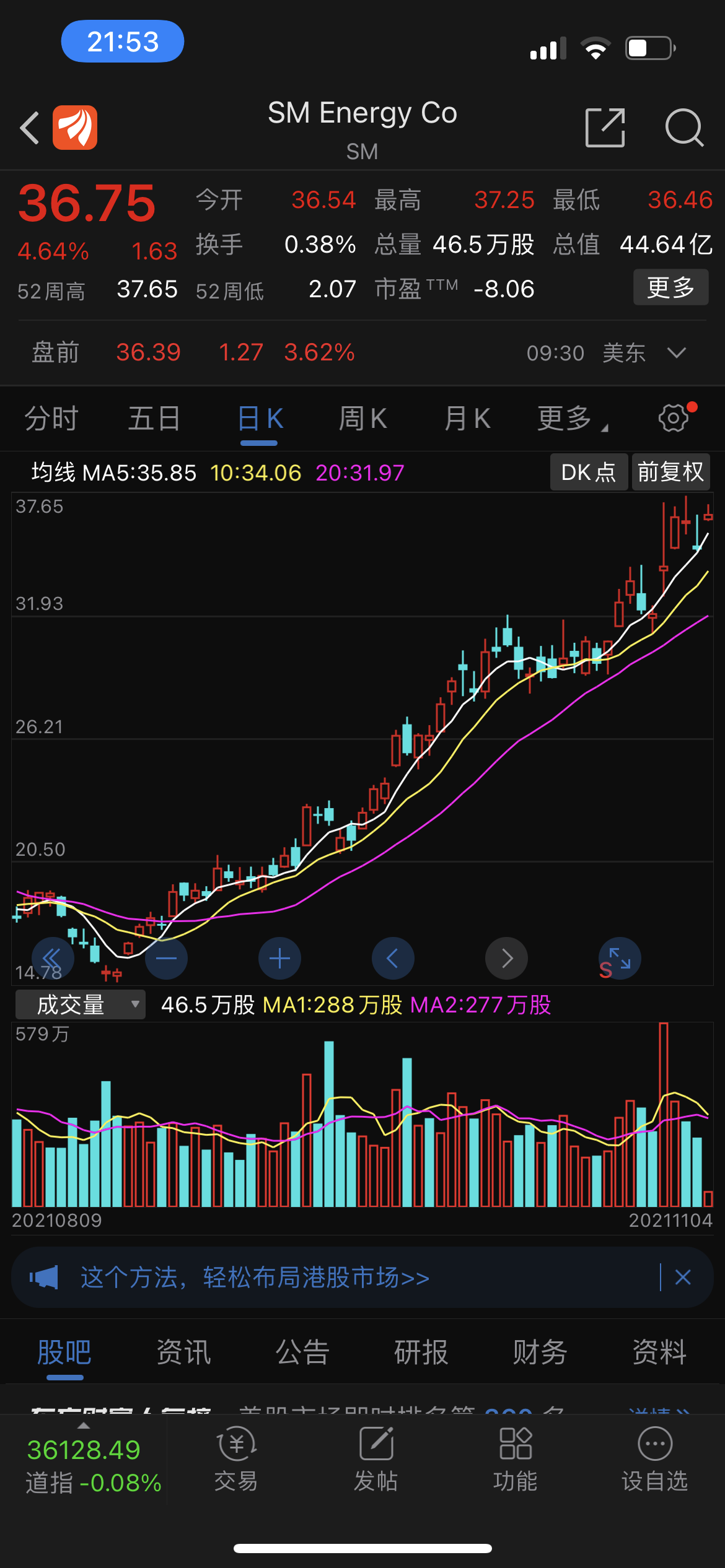Screen dimensions: 725x1568
Task: Tap the MA20 value 31.97
Action: [359, 473]
